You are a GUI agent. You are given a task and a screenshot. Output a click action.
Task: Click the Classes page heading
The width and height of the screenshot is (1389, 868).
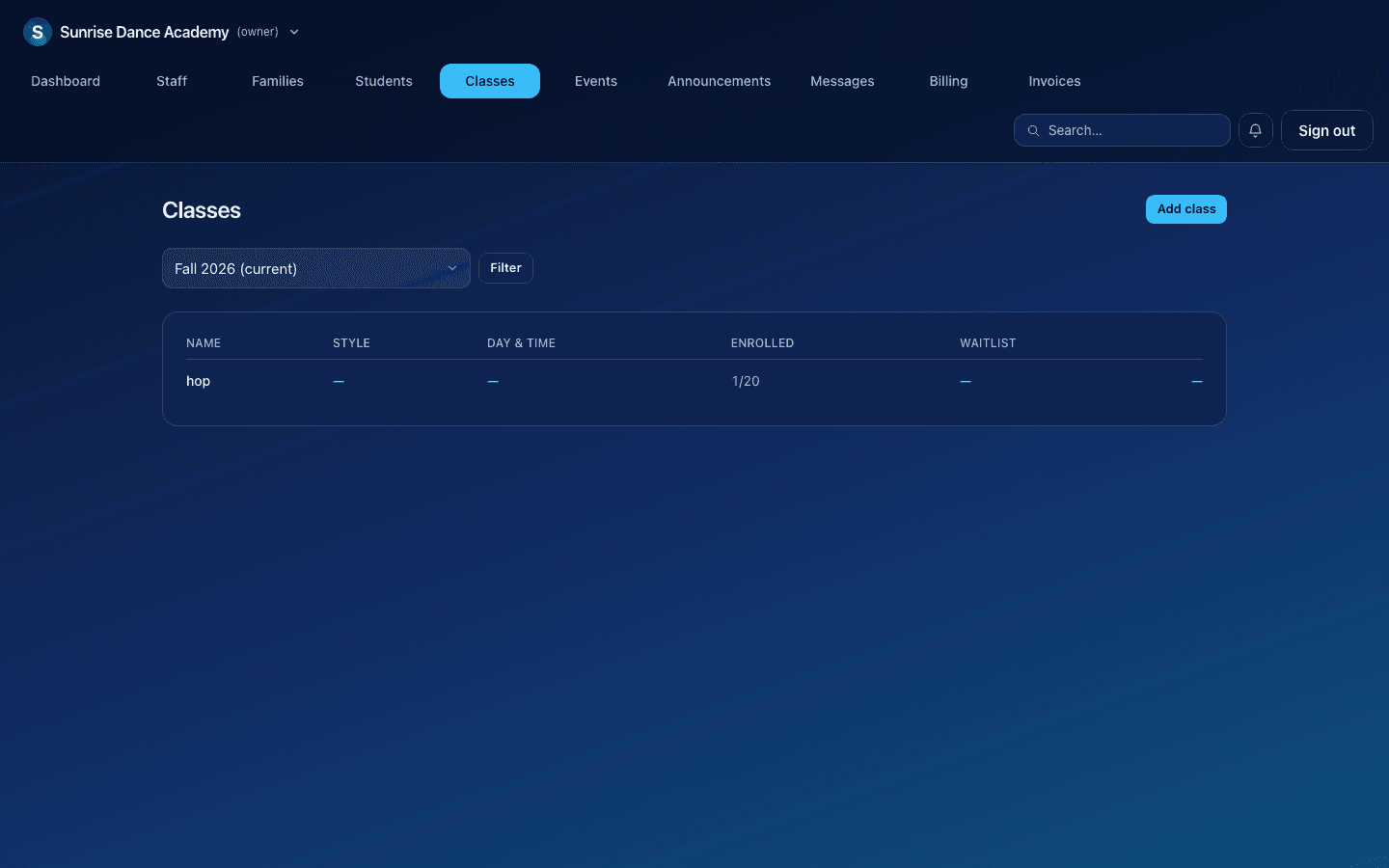[202, 210]
